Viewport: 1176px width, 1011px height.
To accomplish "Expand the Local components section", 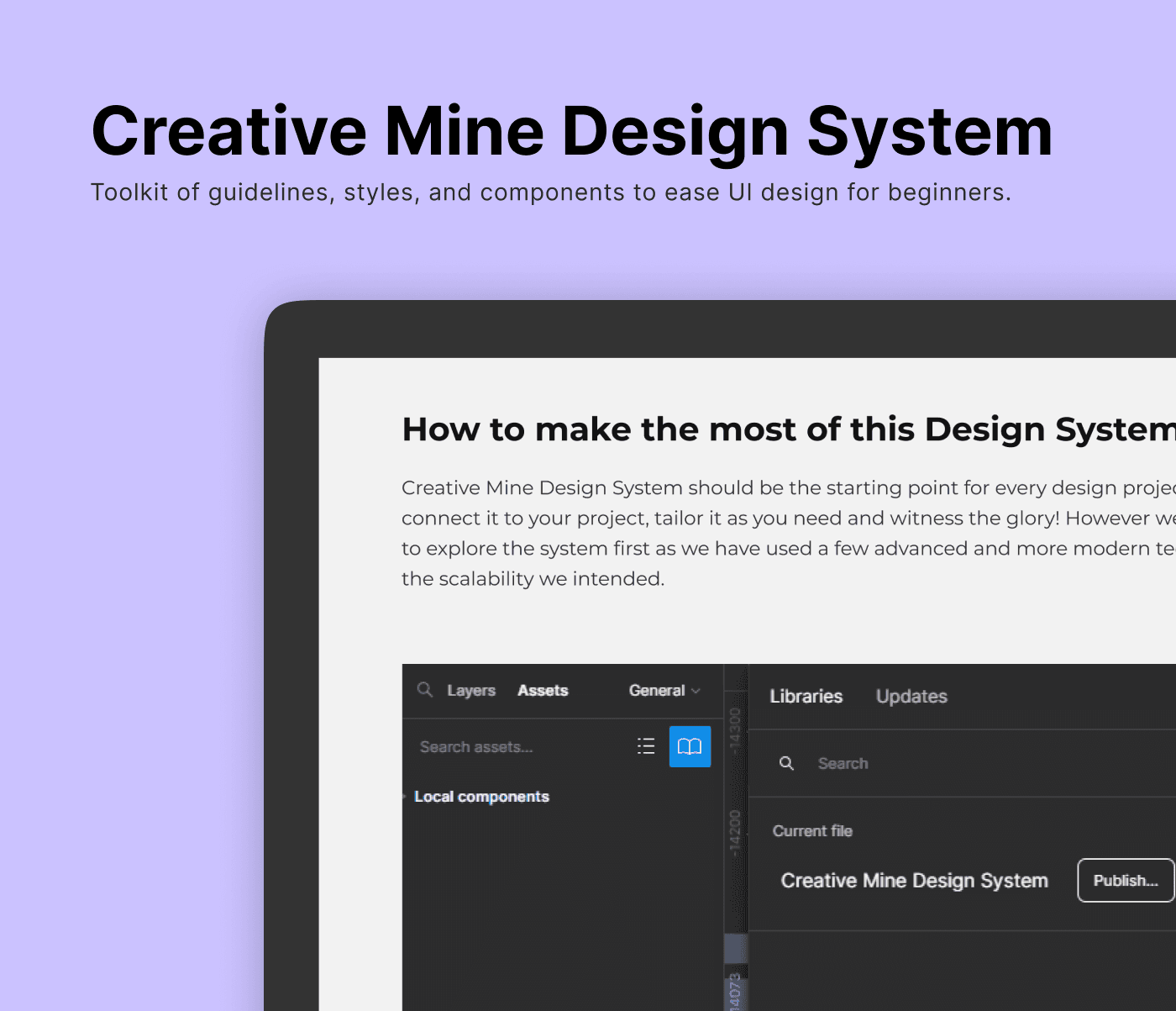I will click(405, 797).
